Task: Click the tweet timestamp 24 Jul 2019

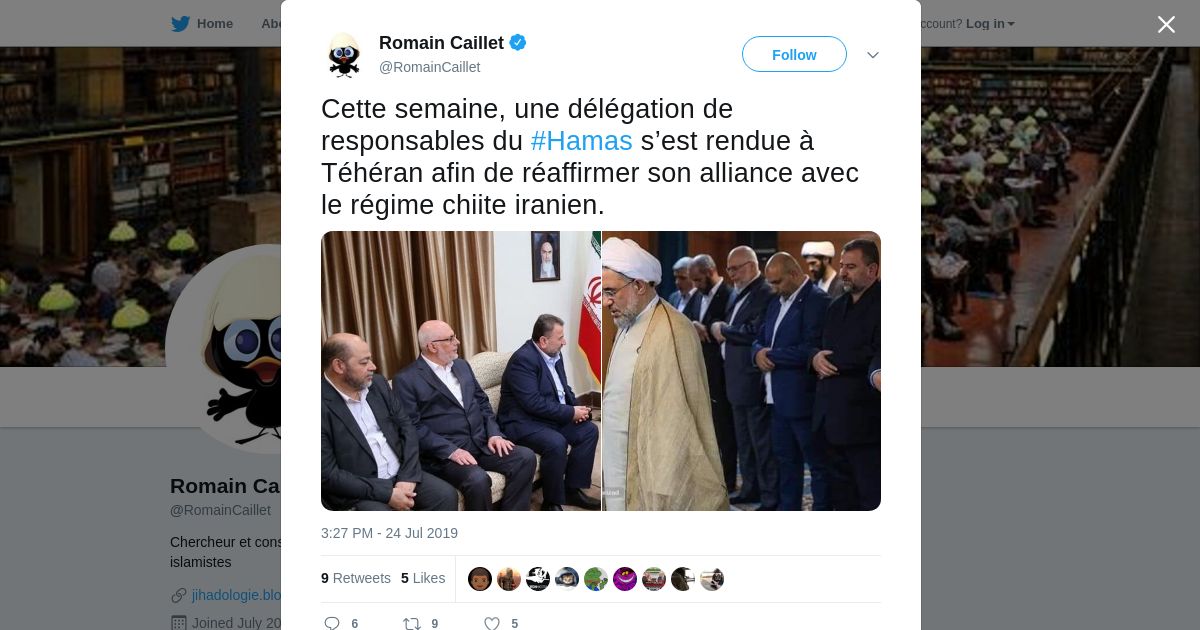Action: tap(389, 533)
